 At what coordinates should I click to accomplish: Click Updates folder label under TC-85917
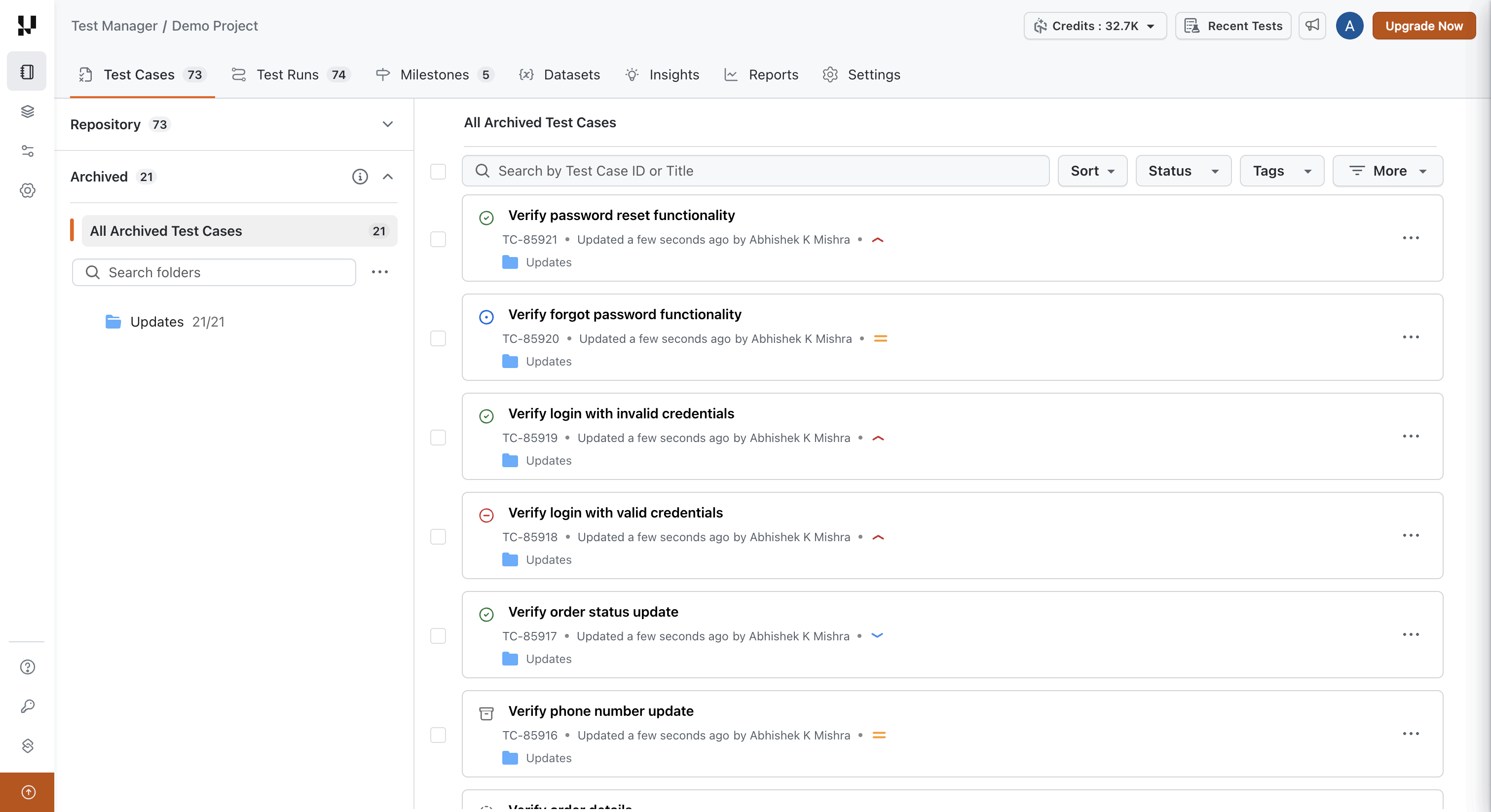(549, 659)
